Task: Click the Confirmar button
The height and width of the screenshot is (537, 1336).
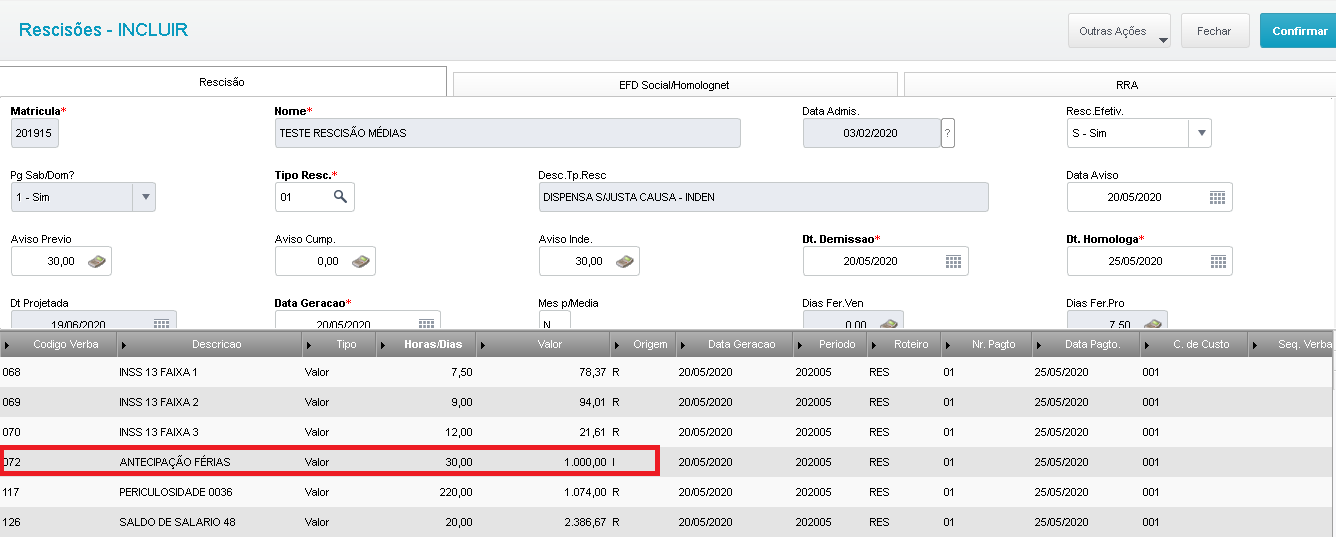Action: (1299, 31)
